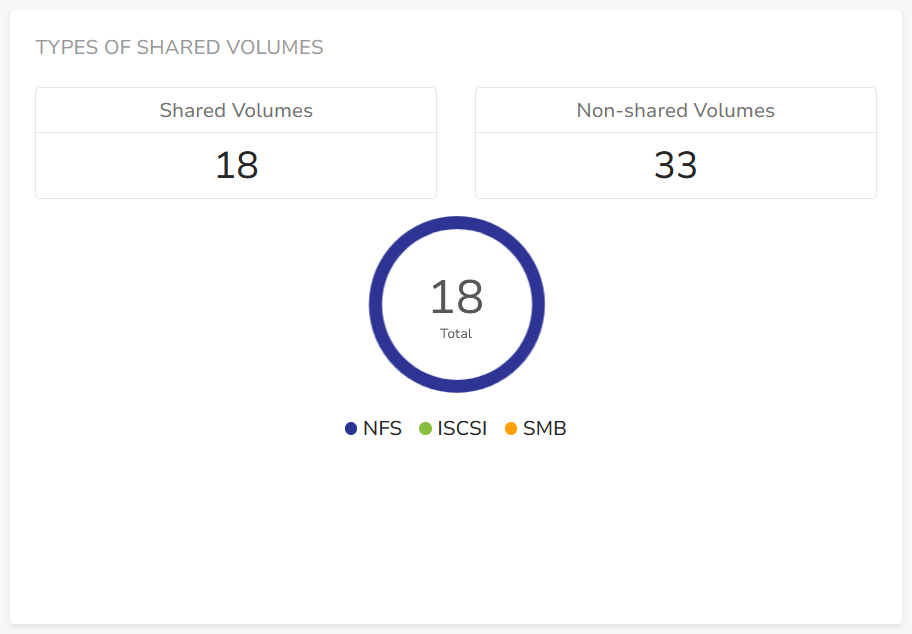This screenshot has height=634, width=912.
Task: Click blank space right of Non-shared Volumes count
Action: click(800, 166)
